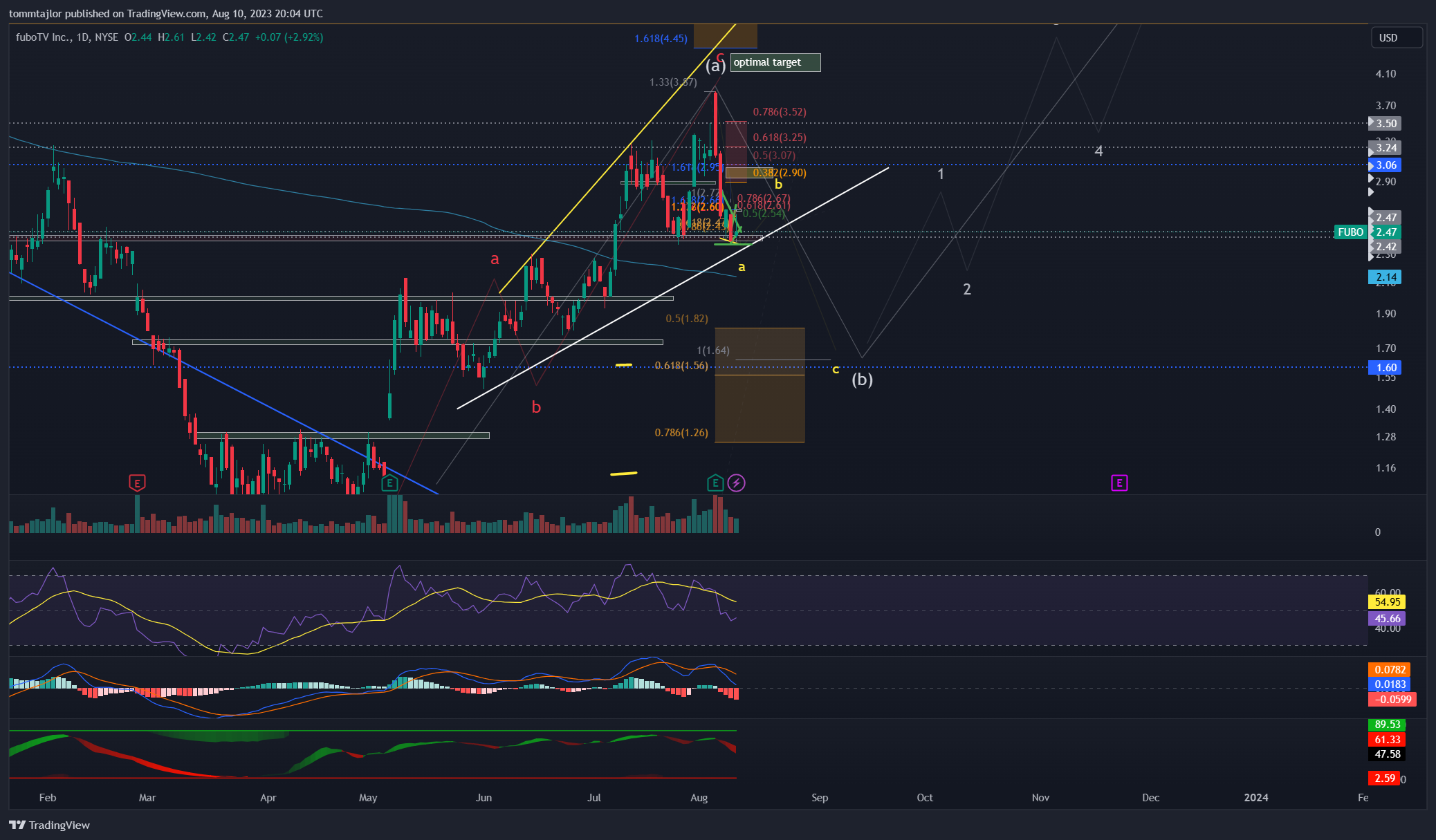Open the green E marker in early May
1436x840 pixels.
[x=389, y=483]
